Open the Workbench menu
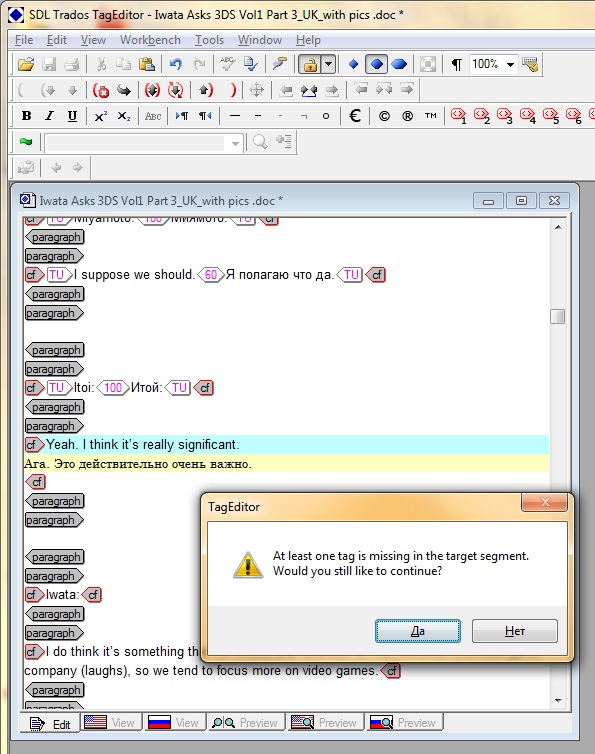This screenshot has width=595, height=754. [x=150, y=40]
